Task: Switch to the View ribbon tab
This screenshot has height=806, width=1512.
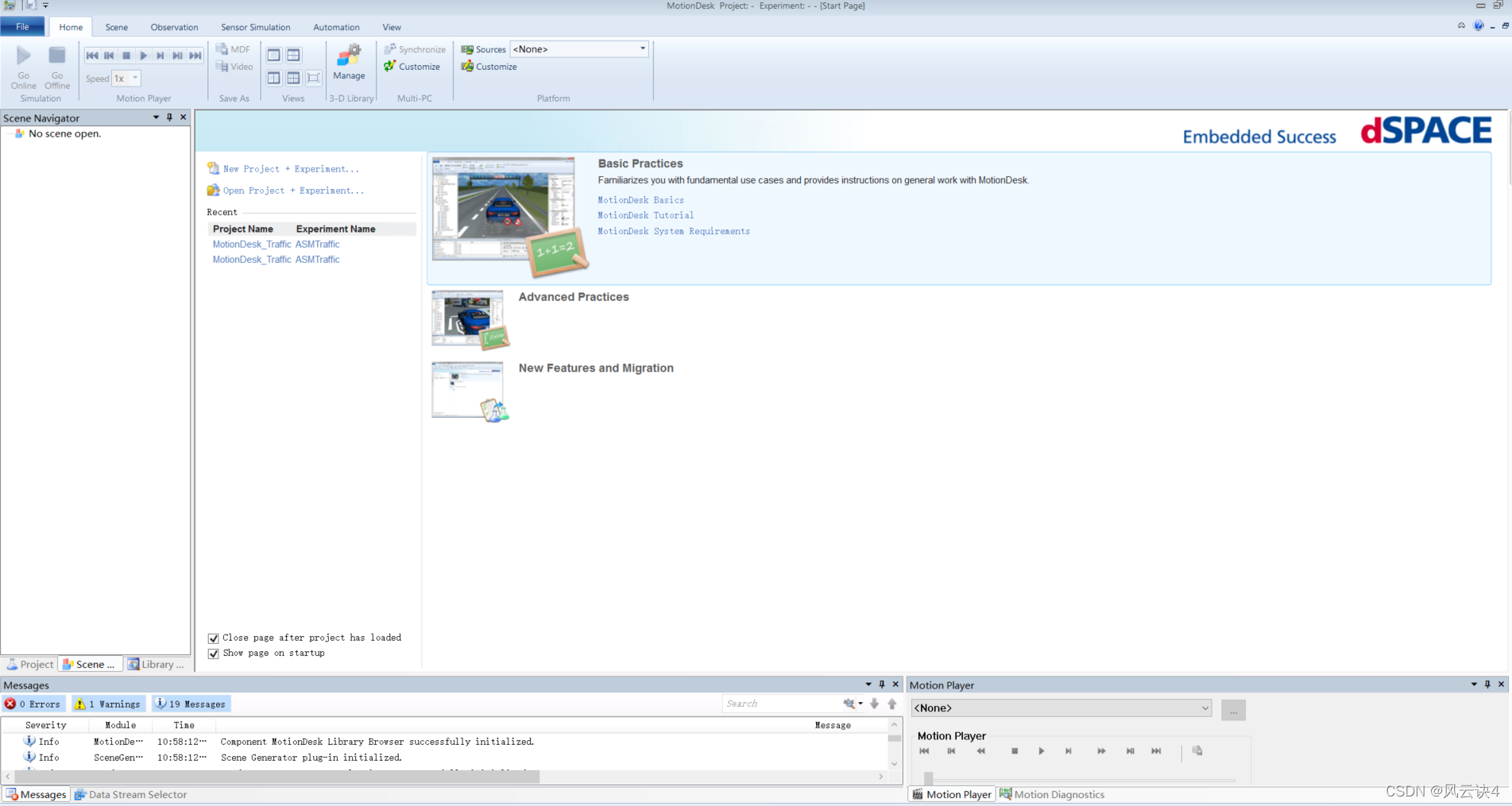Action: 392,27
